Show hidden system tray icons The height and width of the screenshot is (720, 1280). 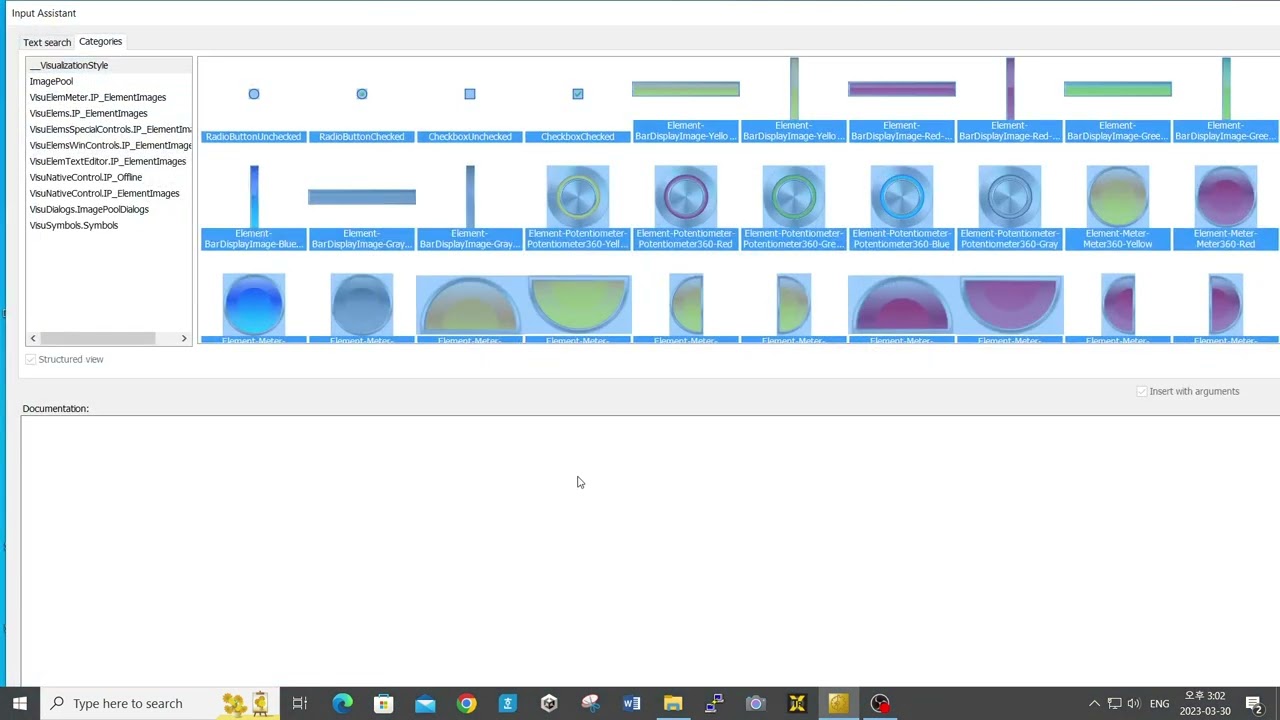[1094, 703]
